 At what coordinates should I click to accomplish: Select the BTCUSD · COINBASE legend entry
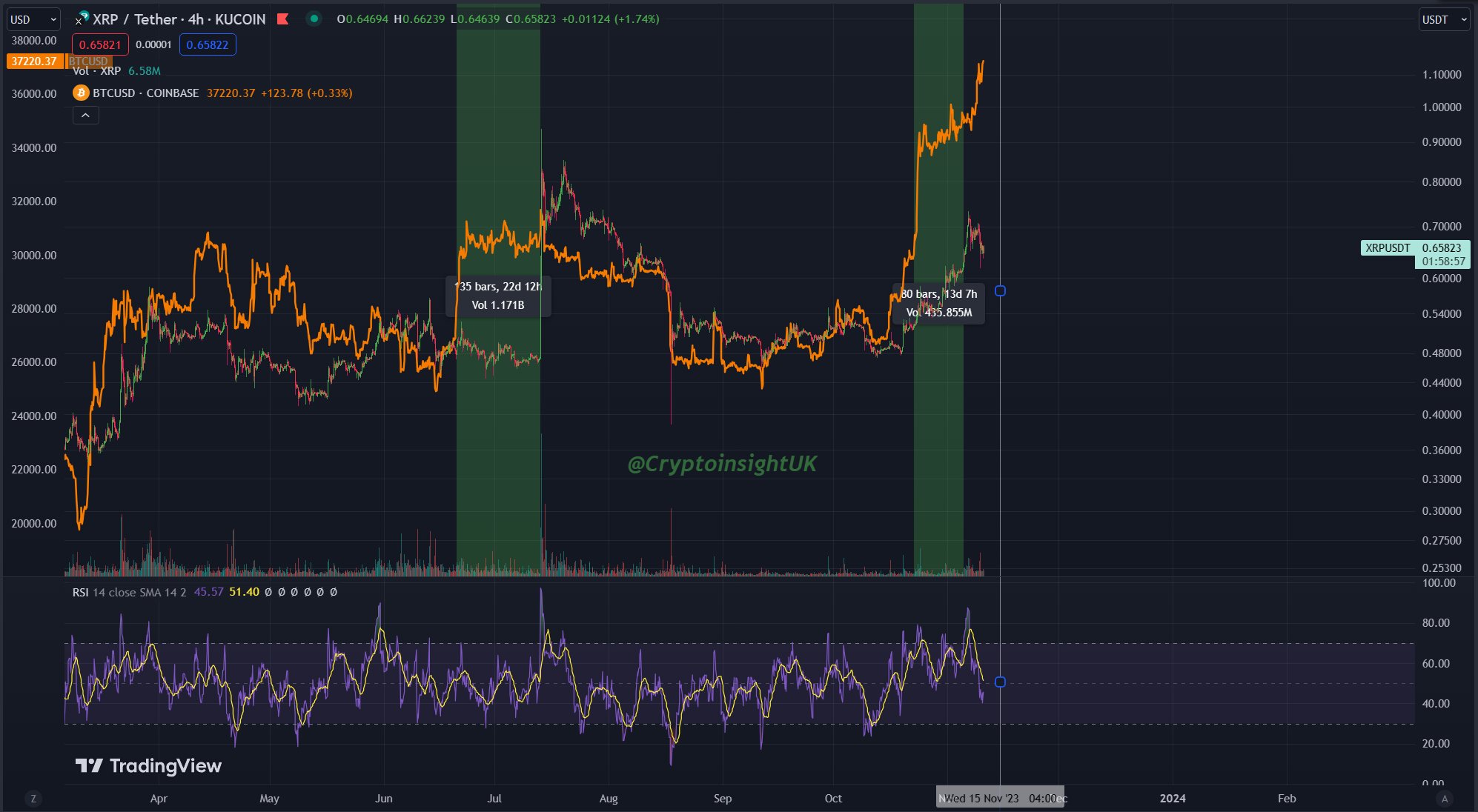tap(145, 93)
